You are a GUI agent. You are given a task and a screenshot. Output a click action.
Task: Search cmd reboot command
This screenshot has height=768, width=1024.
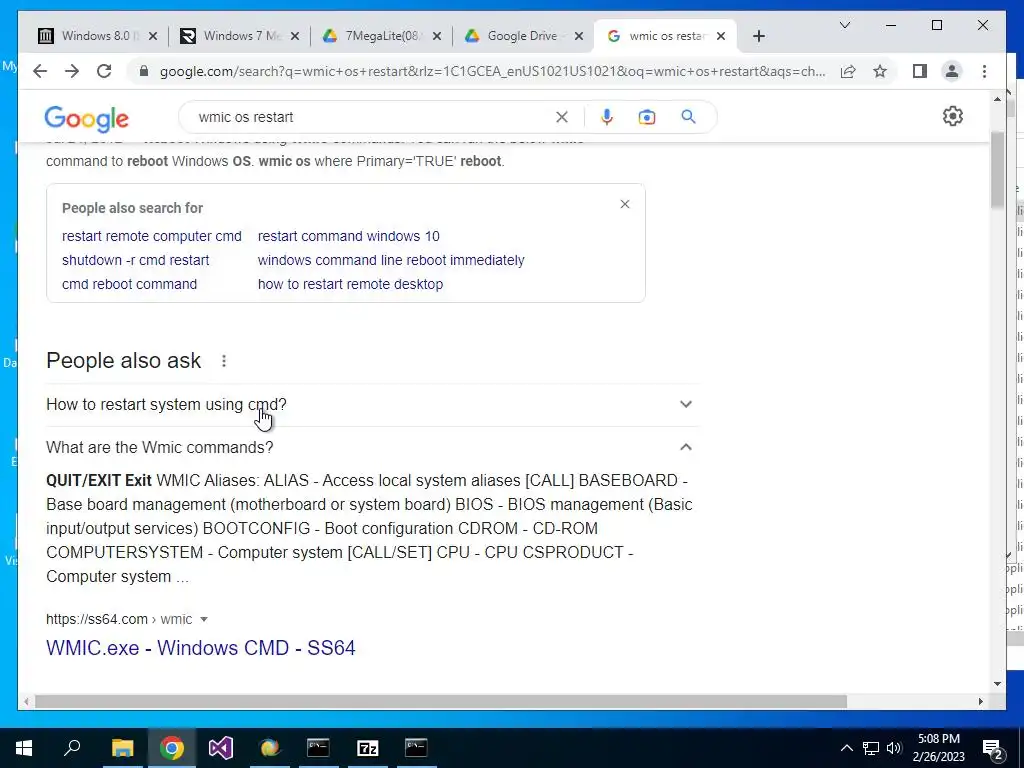pyautogui.click(x=129, y=284)
